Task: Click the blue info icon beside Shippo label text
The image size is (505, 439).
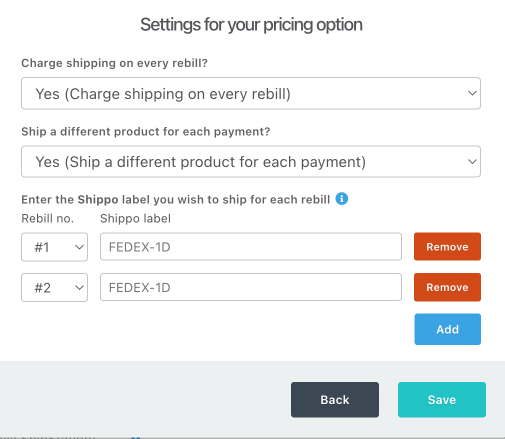Action: 342,199
